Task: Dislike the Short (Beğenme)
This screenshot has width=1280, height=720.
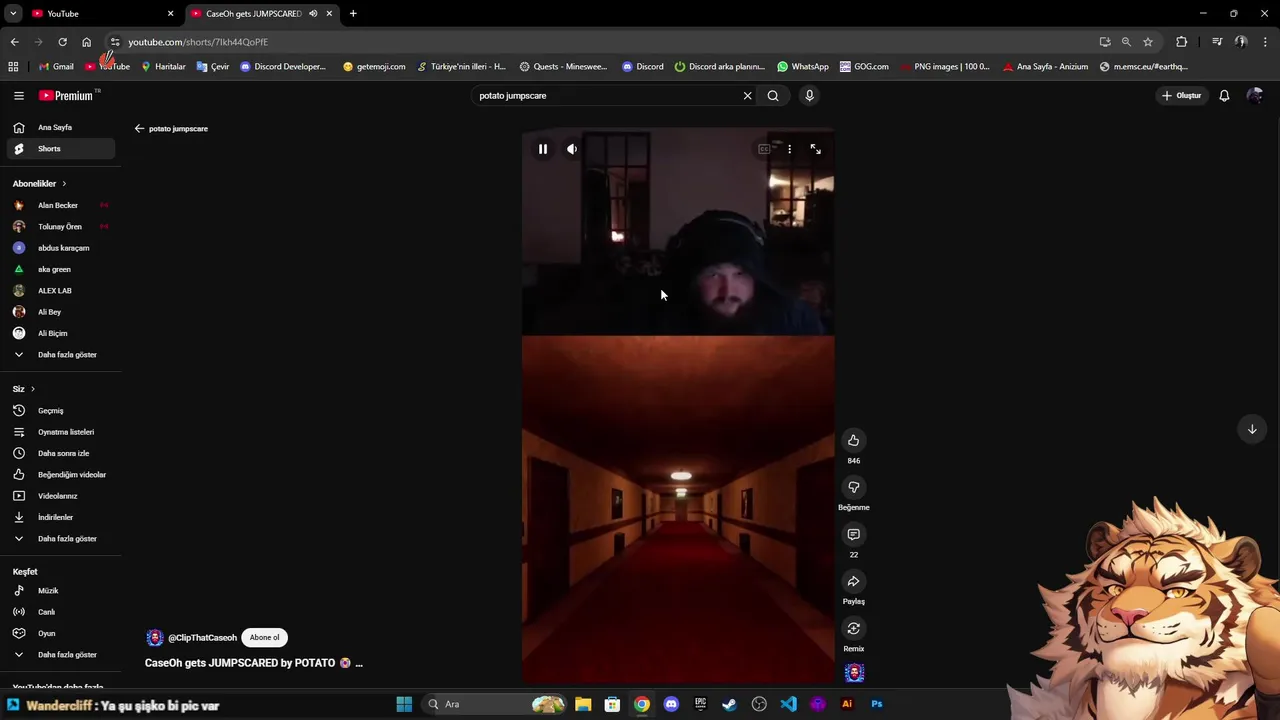Action: tap(853, 487)
